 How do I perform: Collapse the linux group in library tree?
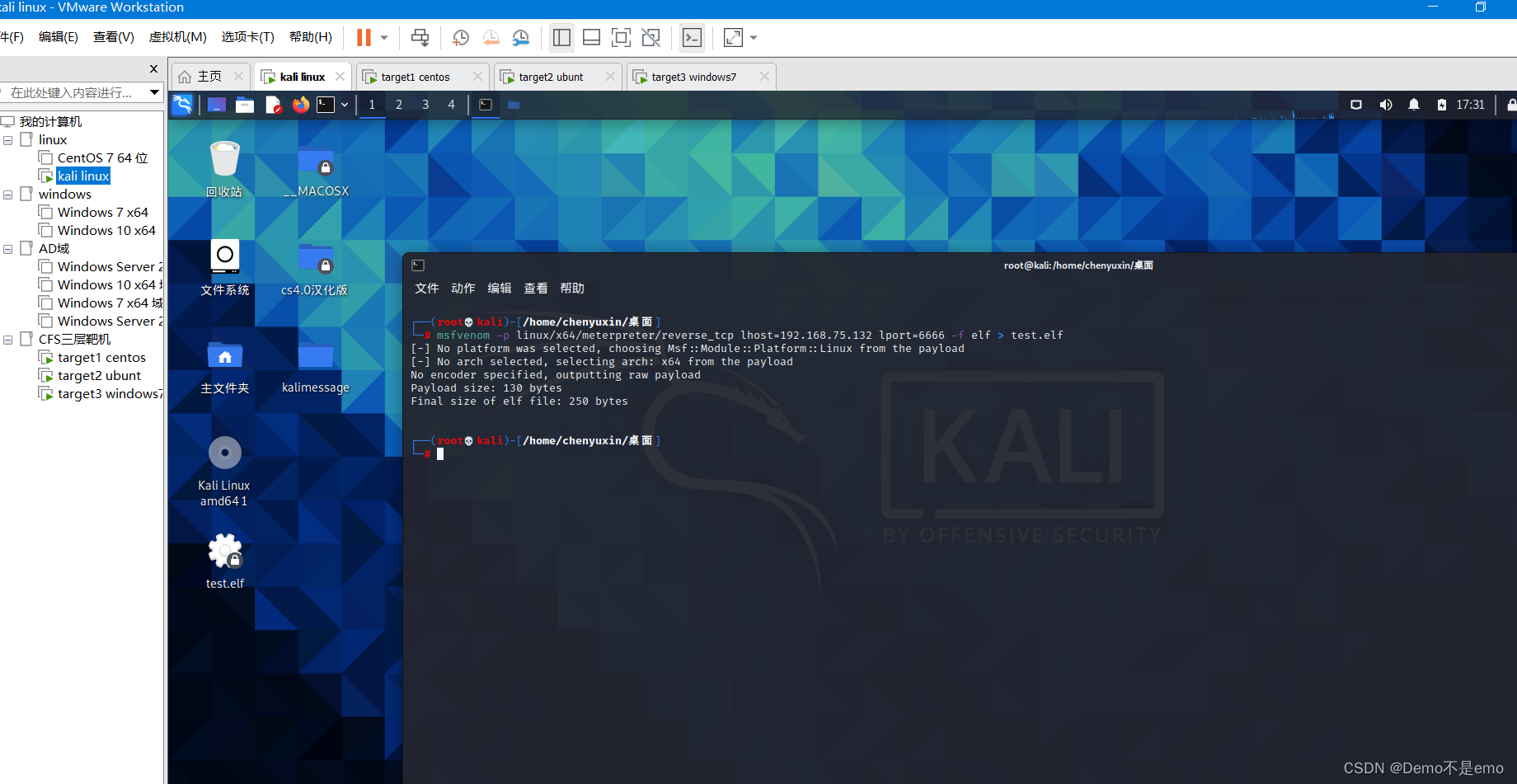pyautogui.click(x=8, y=140)
